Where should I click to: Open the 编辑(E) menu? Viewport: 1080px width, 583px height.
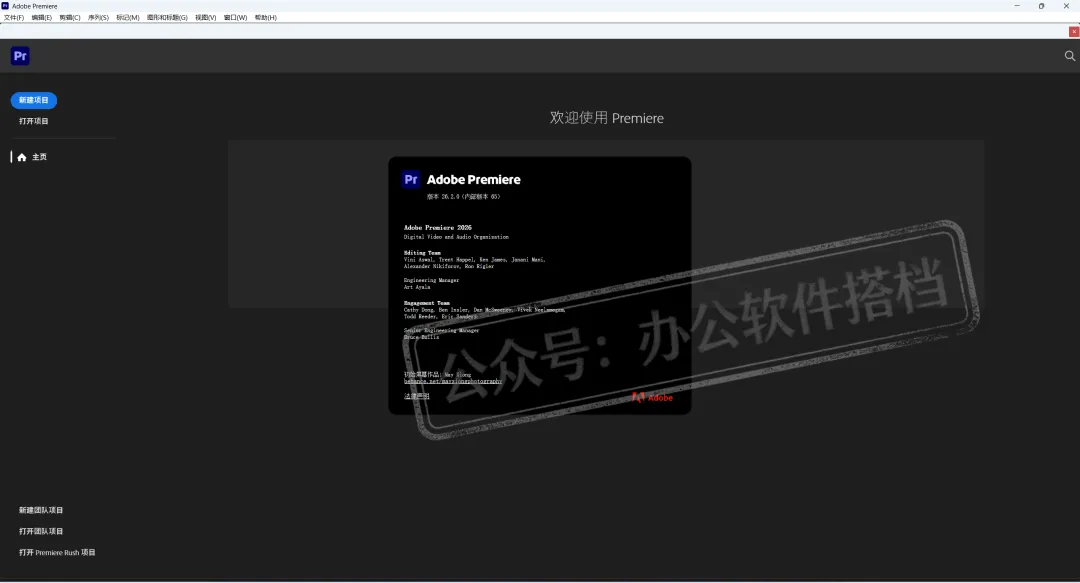[41, 18]
